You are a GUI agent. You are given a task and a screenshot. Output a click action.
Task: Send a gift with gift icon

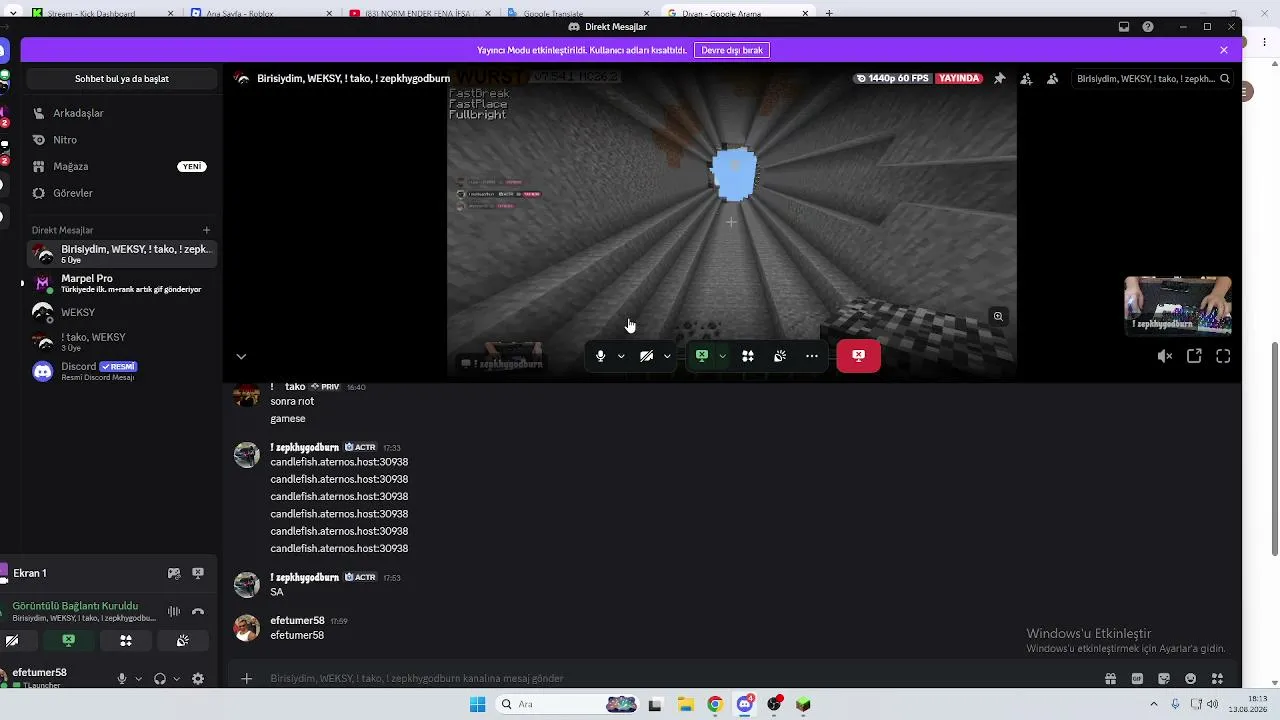pyautogui.click(x=1110, y=678)
